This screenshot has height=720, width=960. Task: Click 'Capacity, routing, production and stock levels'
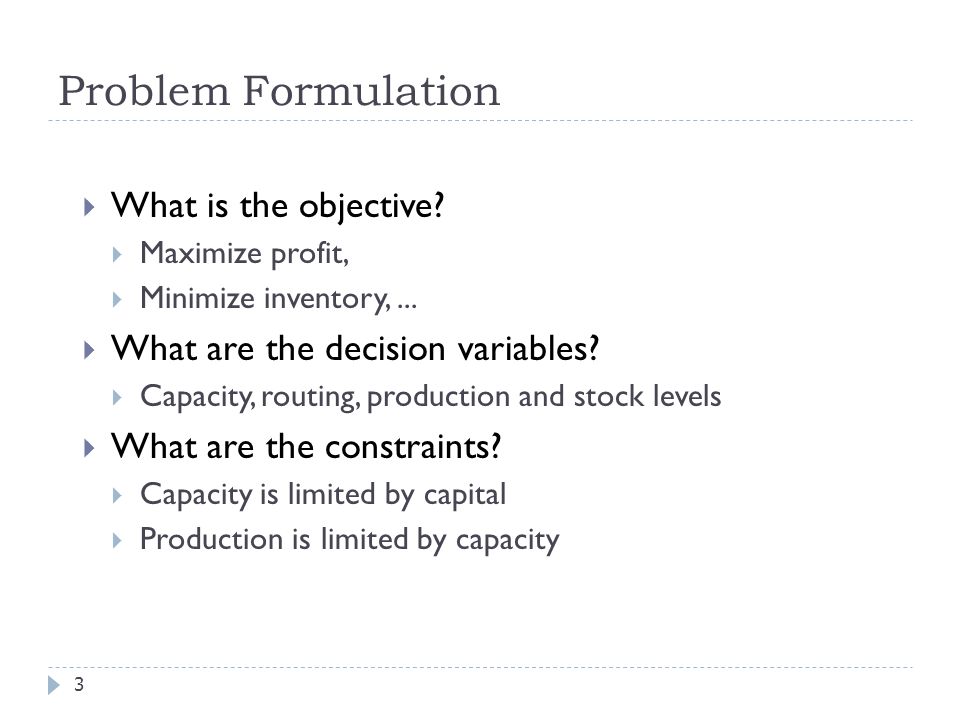point(430,397)
